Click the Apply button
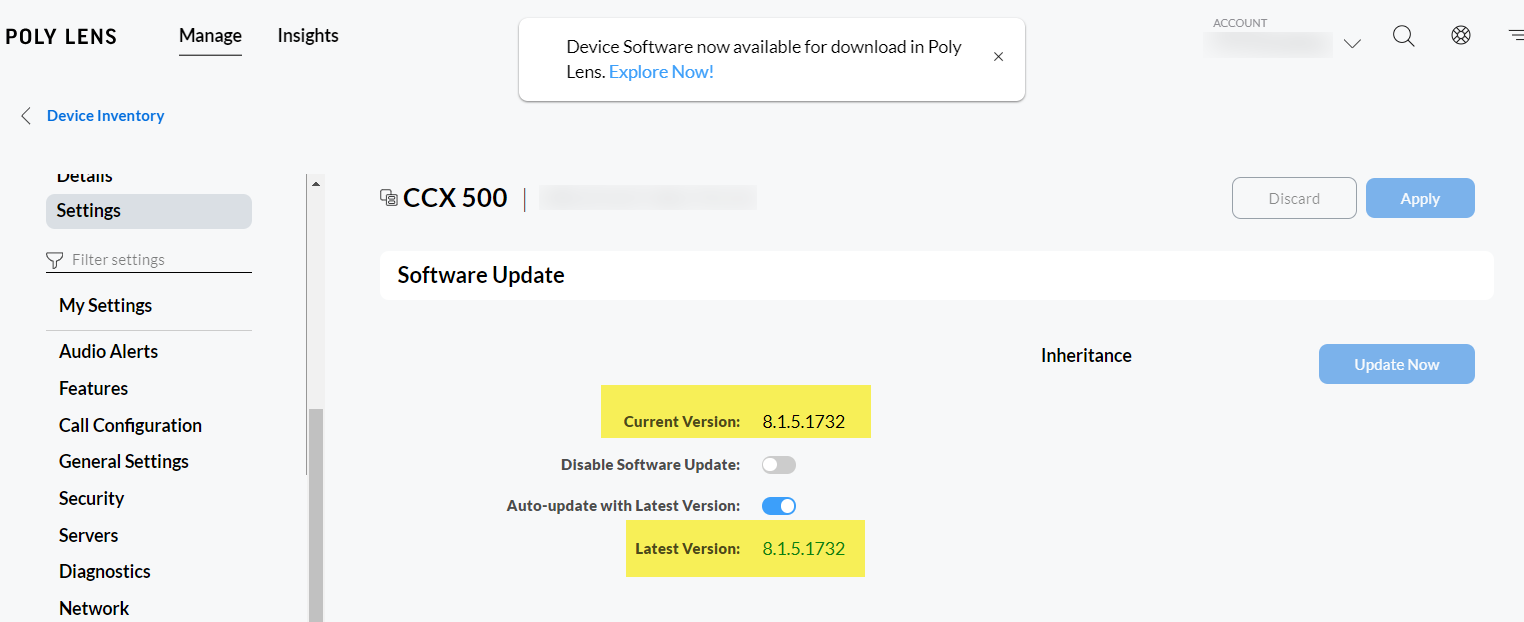 click(x=1419, y=197)
